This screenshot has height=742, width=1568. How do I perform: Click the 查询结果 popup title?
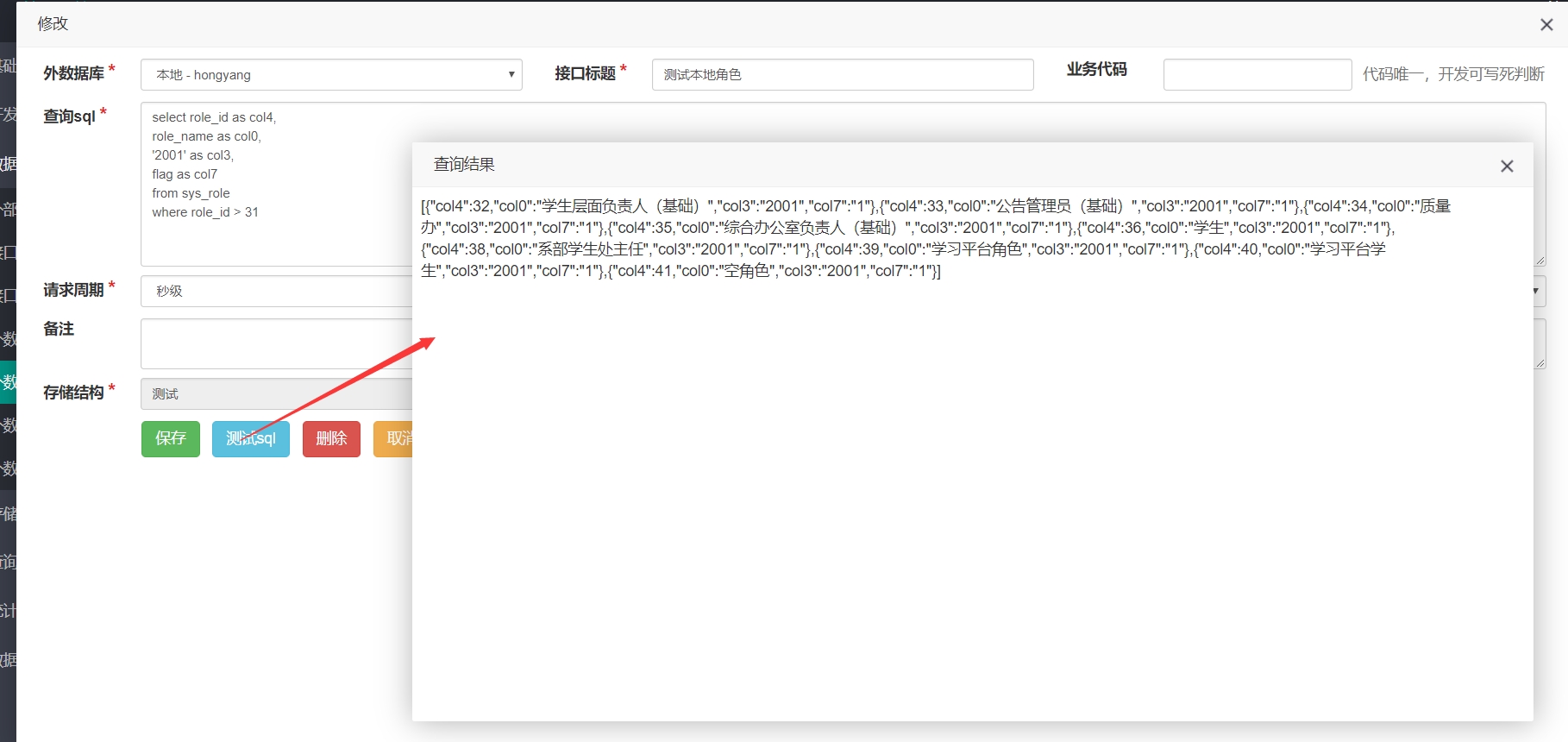coord(464,165)
